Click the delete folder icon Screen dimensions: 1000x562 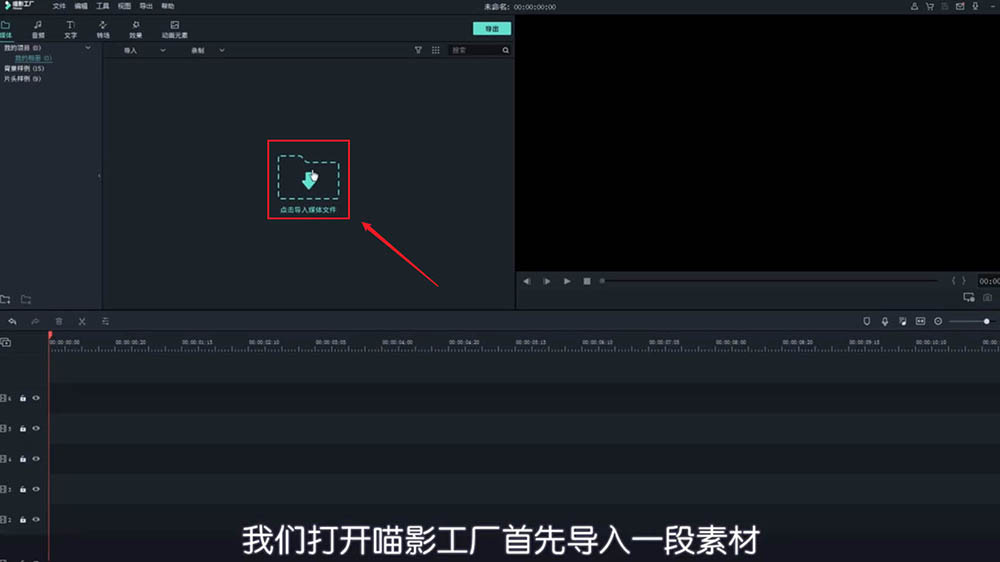[x=26, y=299]
